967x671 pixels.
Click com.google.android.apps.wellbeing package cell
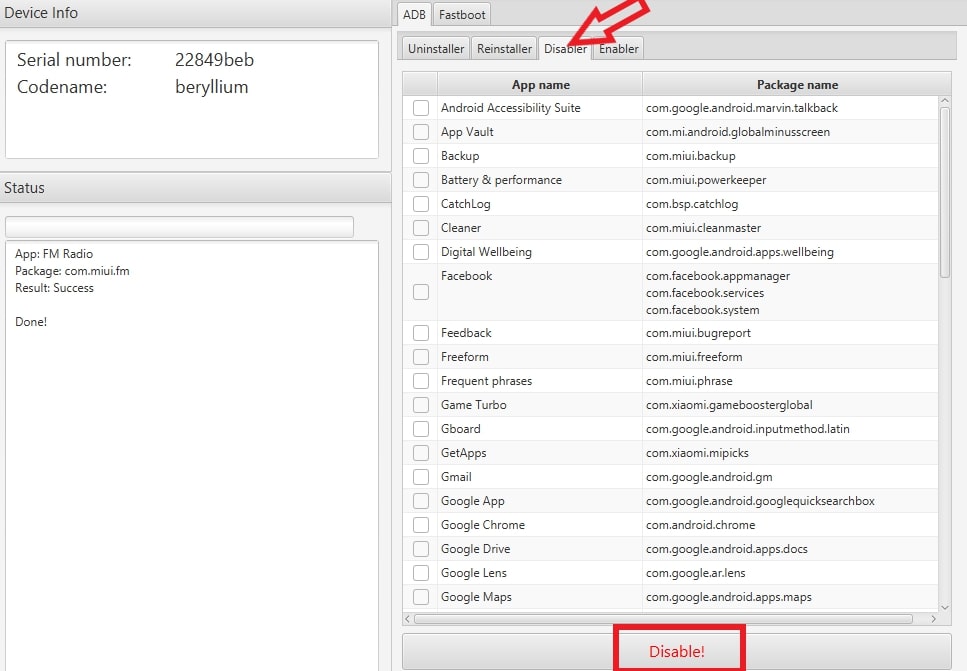(790, 252)
